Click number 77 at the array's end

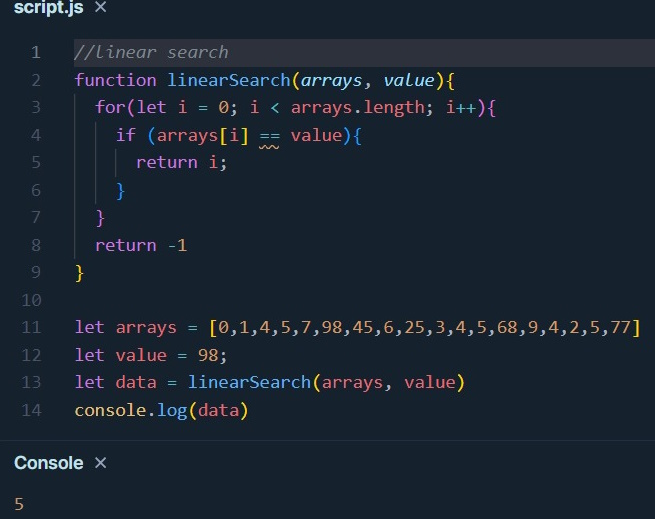[x=620, y=328]
